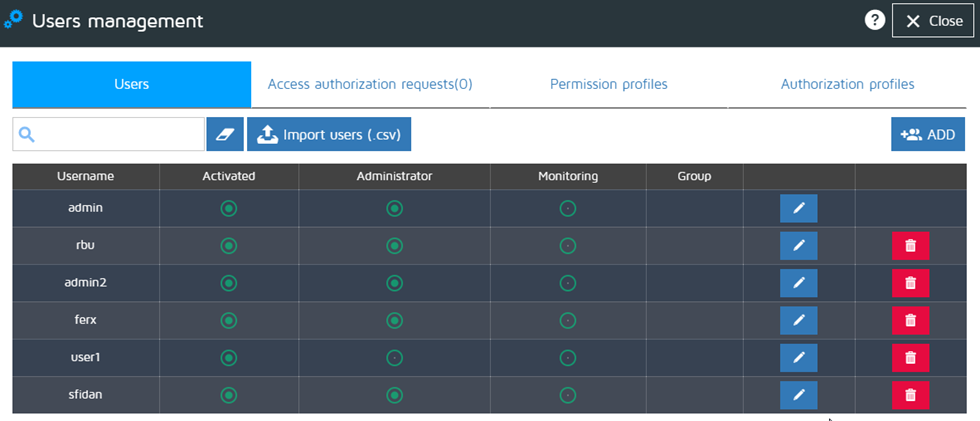Delete the admin2 user
The width and height of the screenshot is (980, 421).
click(x=910, y=283)
